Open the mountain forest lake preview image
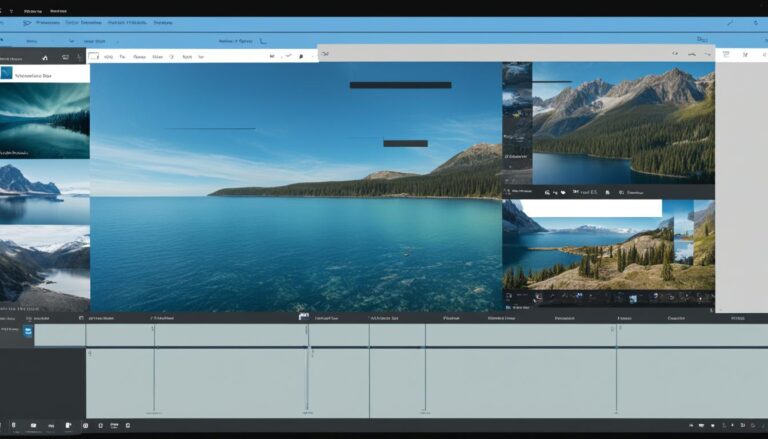Viewport: 768px width, 439px height. [x=623, y=123]
